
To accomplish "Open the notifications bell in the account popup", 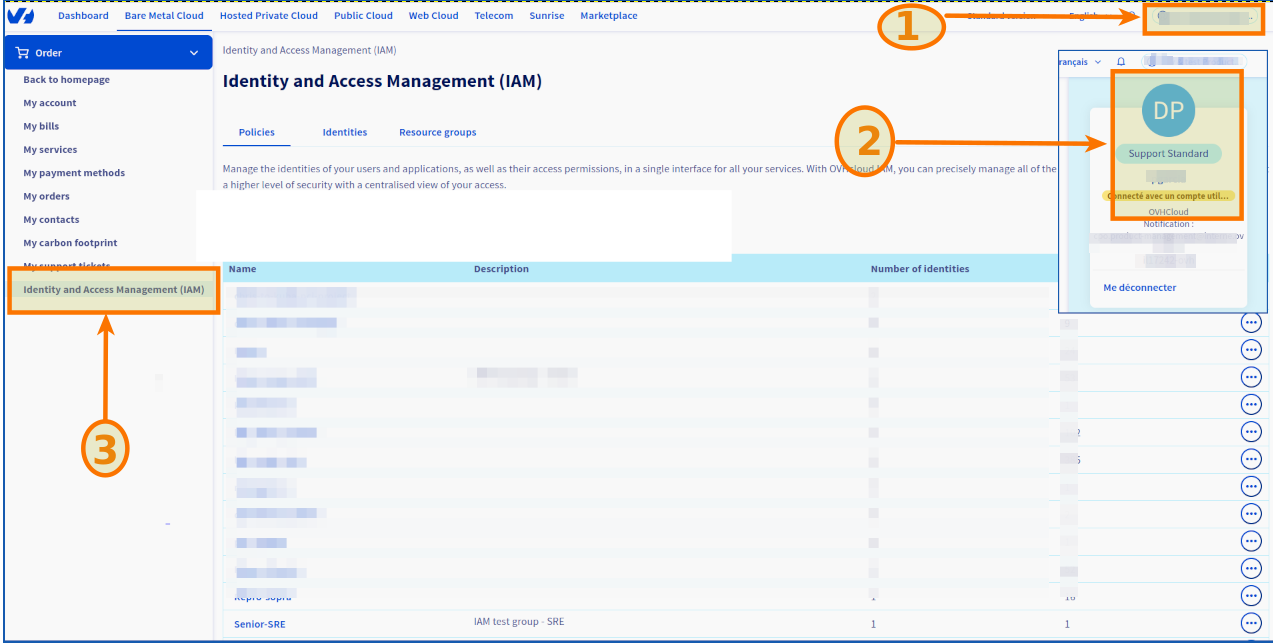I will tap(1121, 62).
